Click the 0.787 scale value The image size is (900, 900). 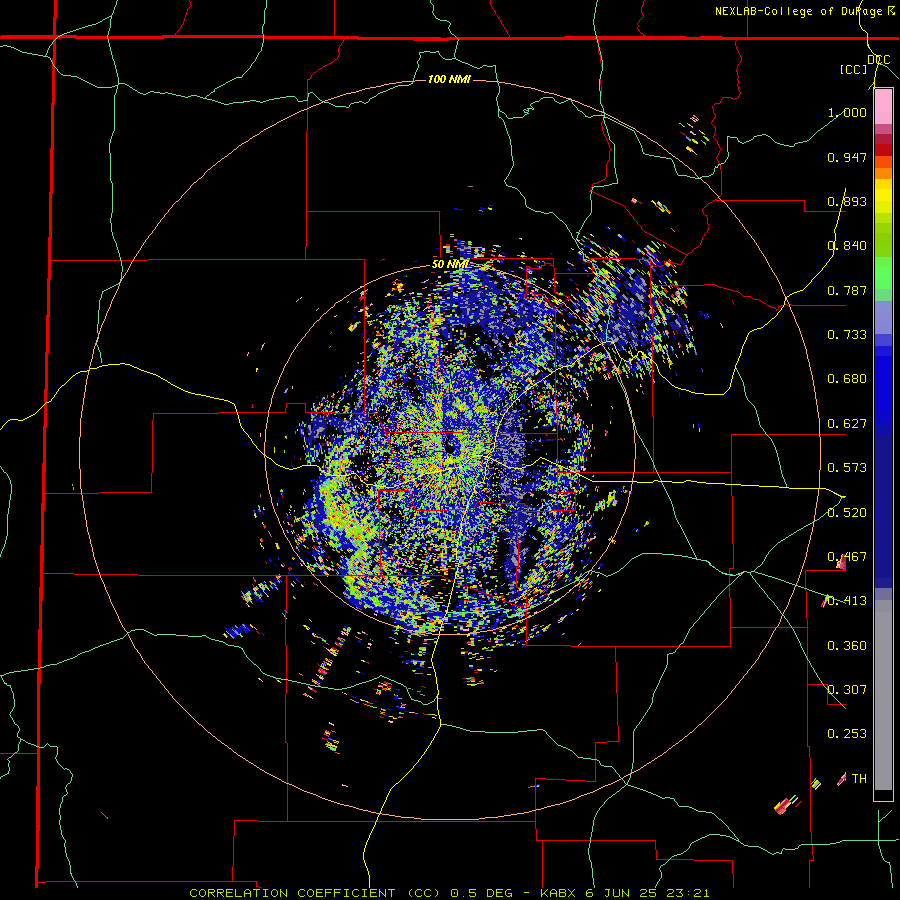[x=847, y=290]
